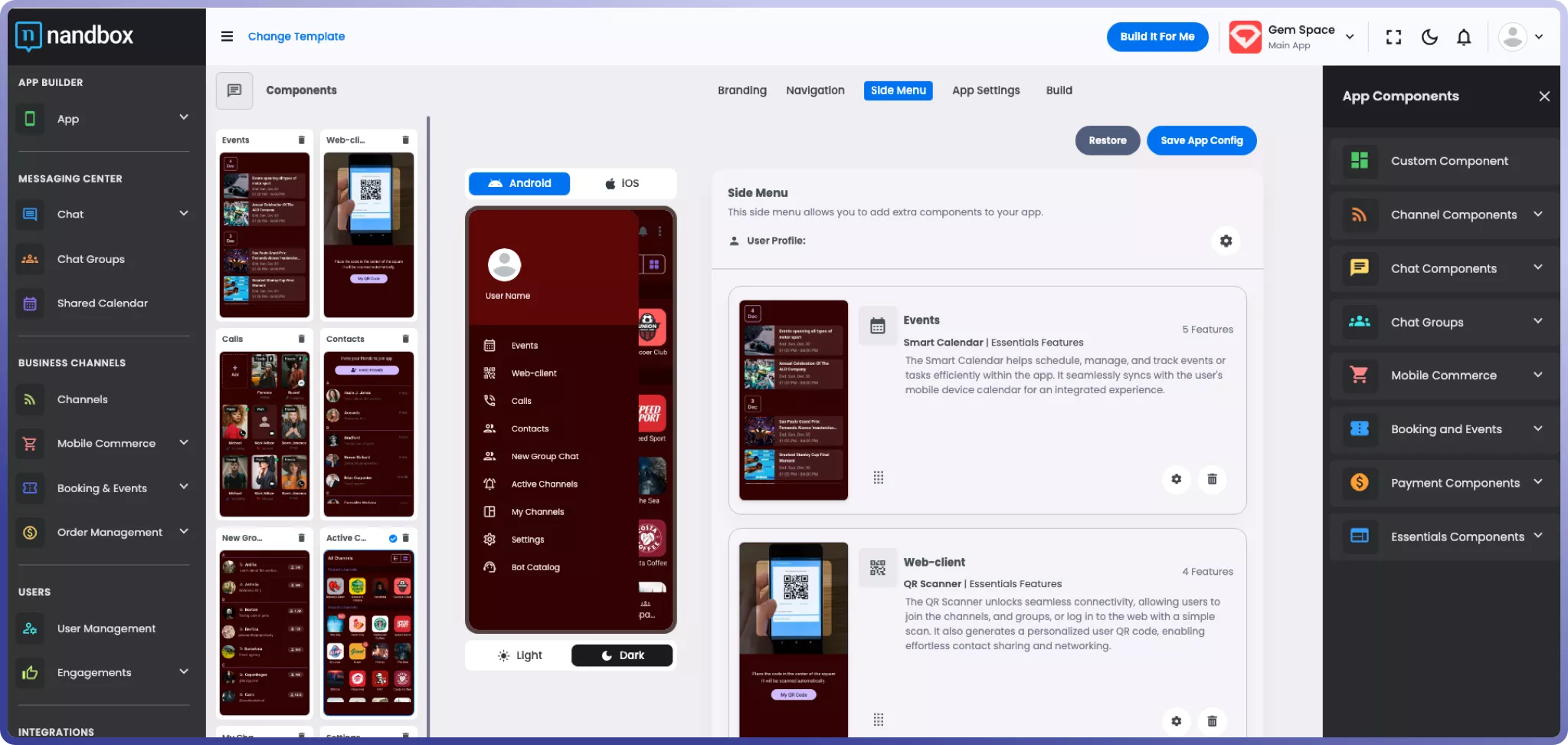The height and width of the screenshot is (745, 1568).
Task: Click the hamburger menu icon
Action: point(227,36)
